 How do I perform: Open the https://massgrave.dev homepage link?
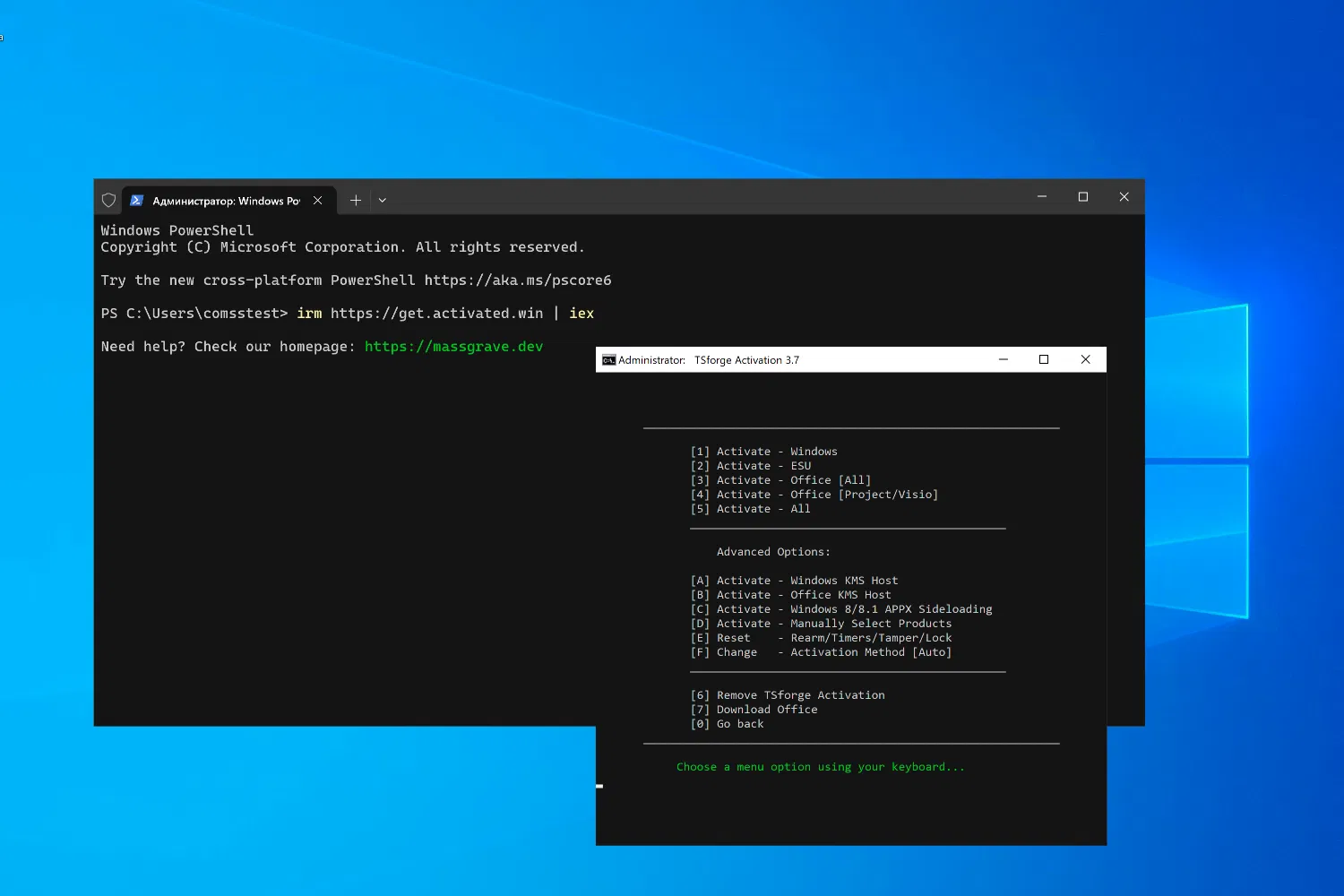454,347
